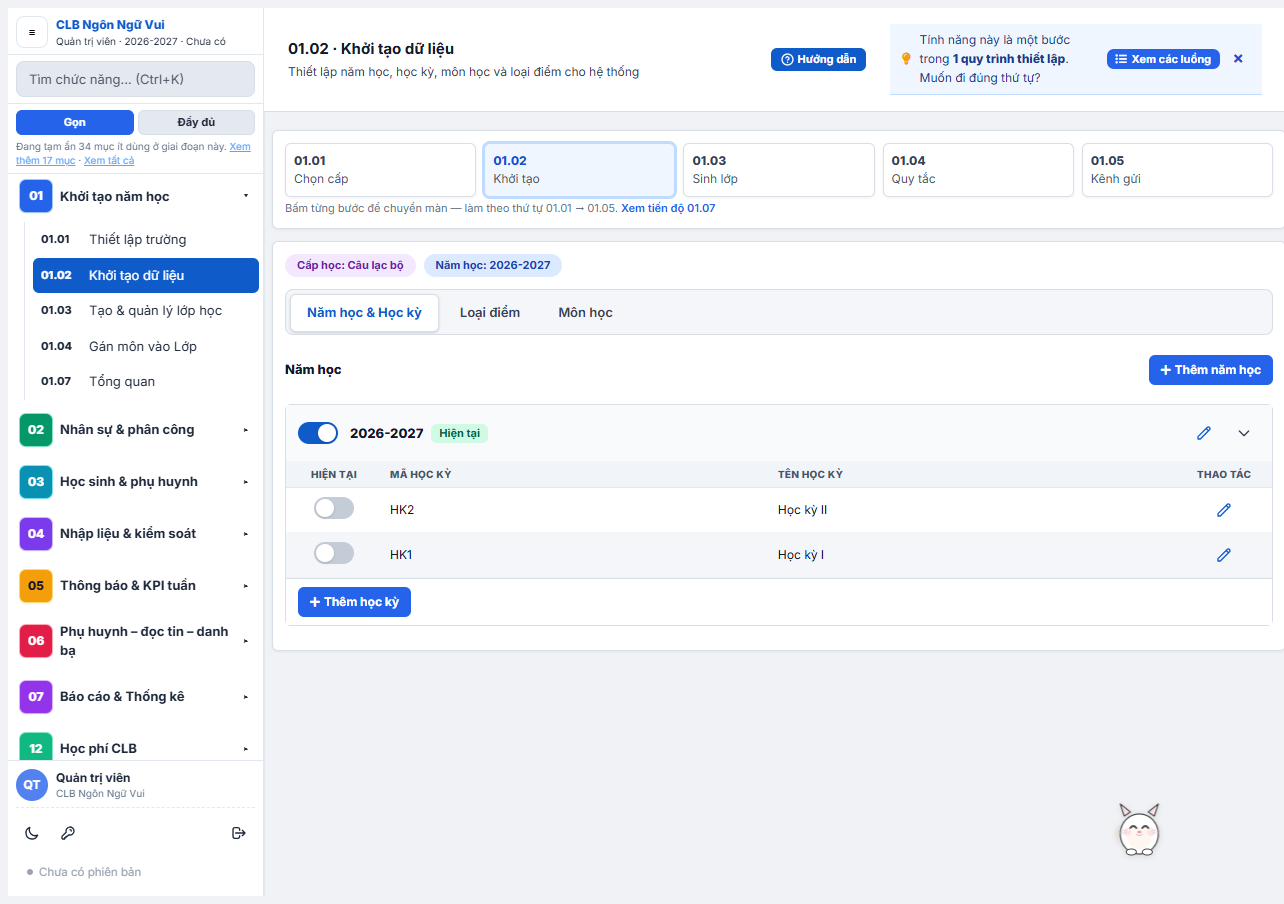This screenshot has height=904, width=1284.
Task: Click the edit pencil for HK2 row
Action: click(x=1223, y=510)
